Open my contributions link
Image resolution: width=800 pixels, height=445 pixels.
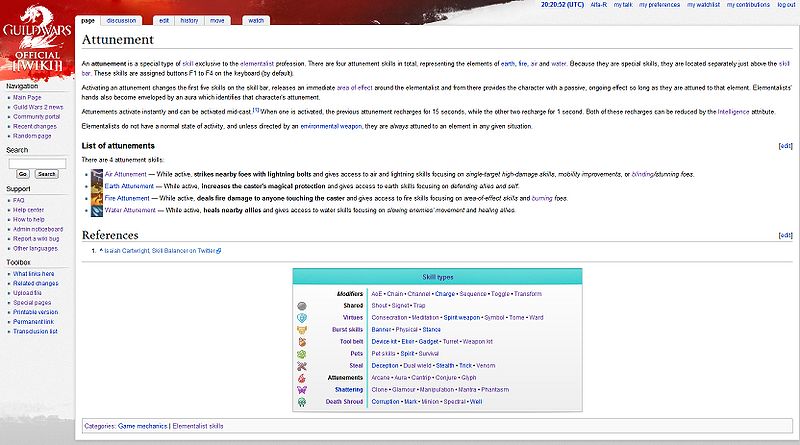click(748, 5)
